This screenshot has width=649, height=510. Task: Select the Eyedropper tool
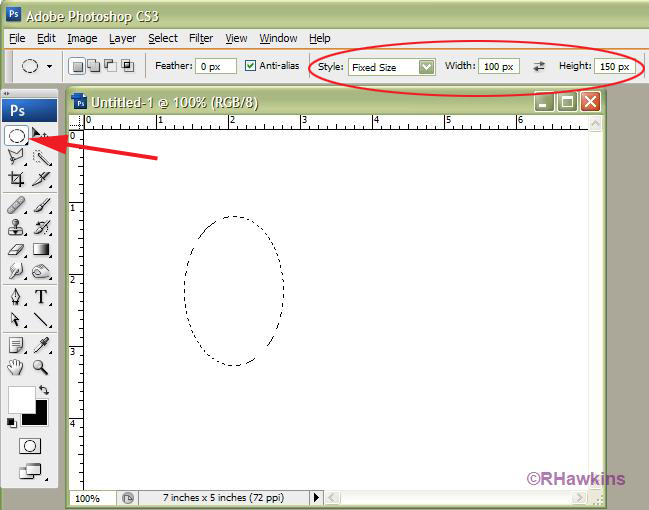[x=42, y=345]
